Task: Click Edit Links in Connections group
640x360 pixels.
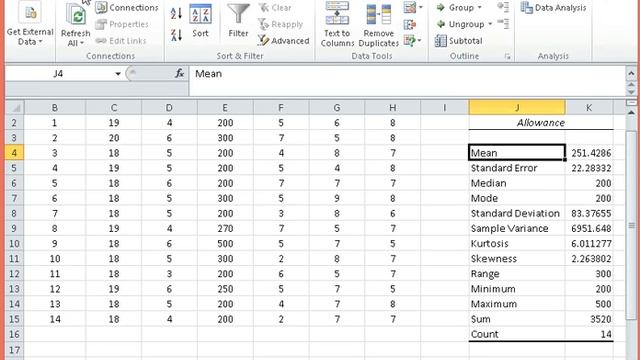Action: 120,41
